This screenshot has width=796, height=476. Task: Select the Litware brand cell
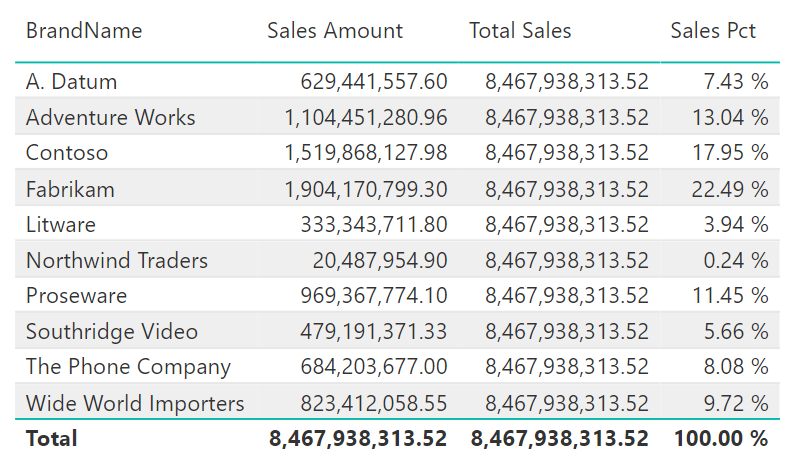click(x=61, y=225)
